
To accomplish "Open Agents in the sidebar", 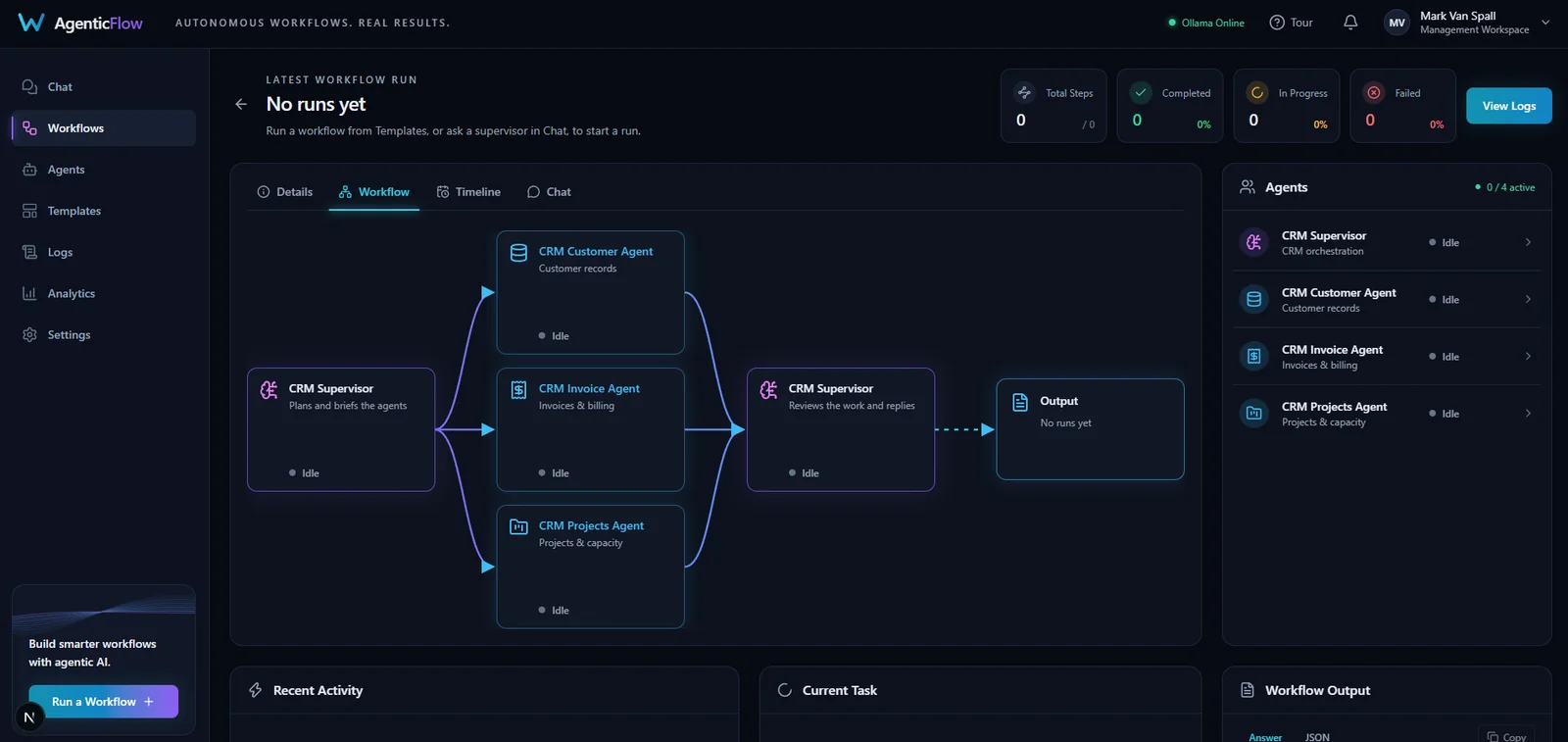I will tap(104, 170).
